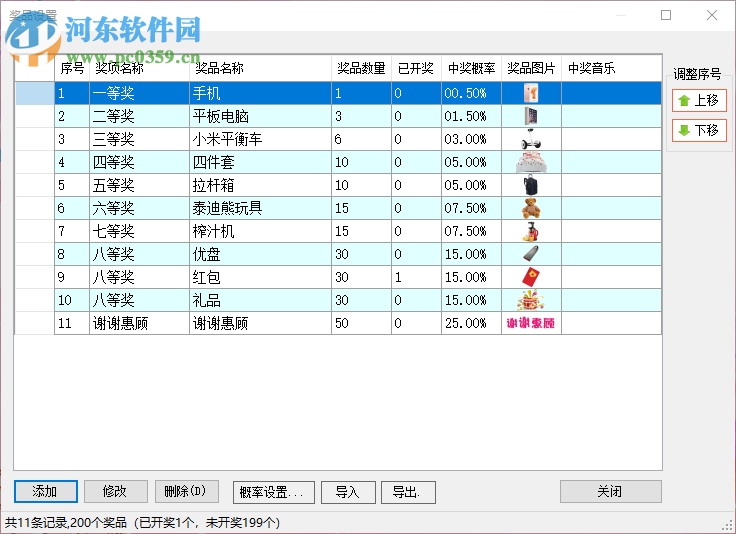Click the 关闭 close button
Viewport: 736px width, 534px height.
[611, 491]
